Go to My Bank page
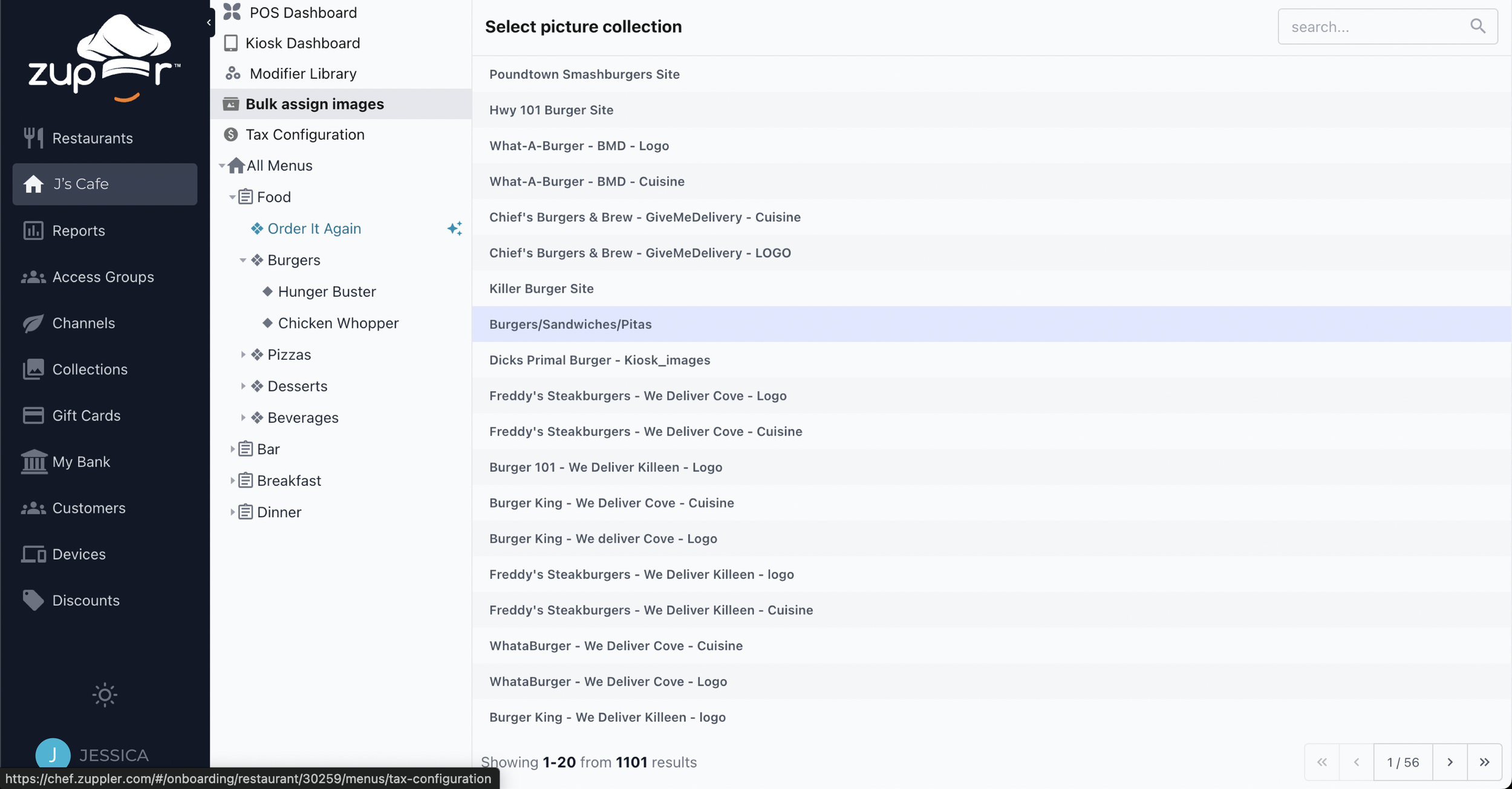 pyautogui.click(x=81, y=462)
